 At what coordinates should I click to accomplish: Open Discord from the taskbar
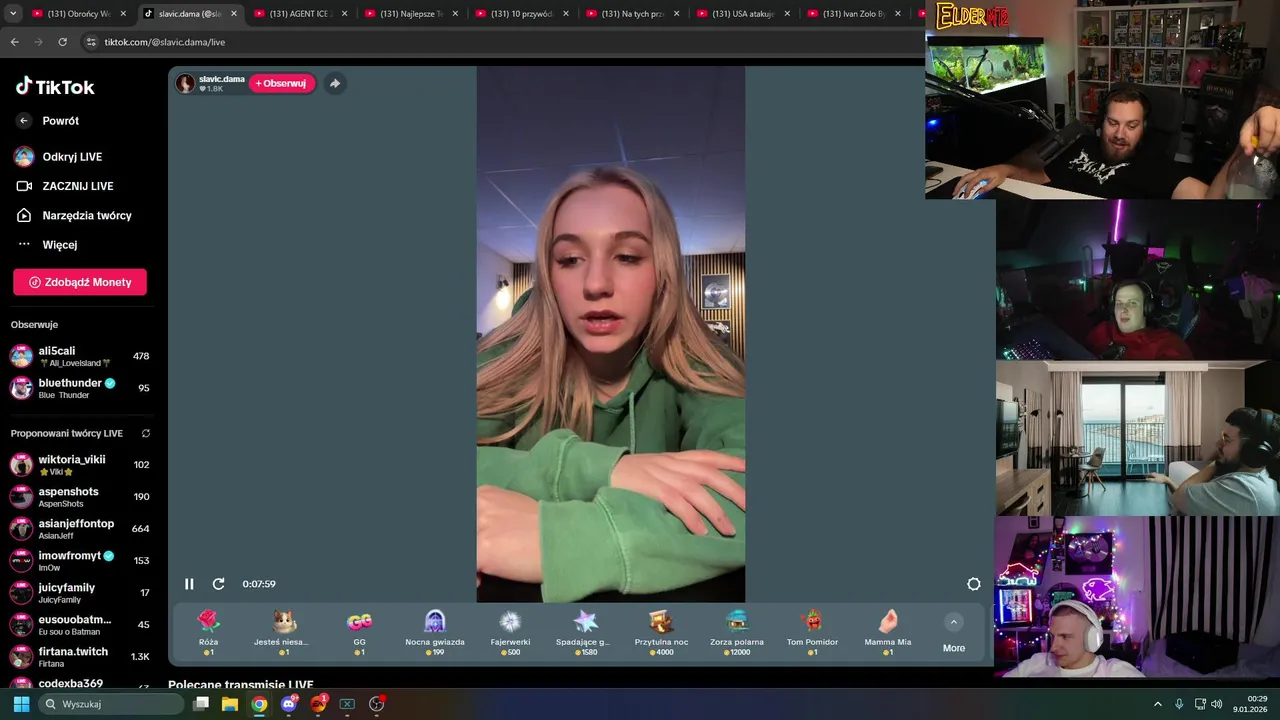click(289, 704)
